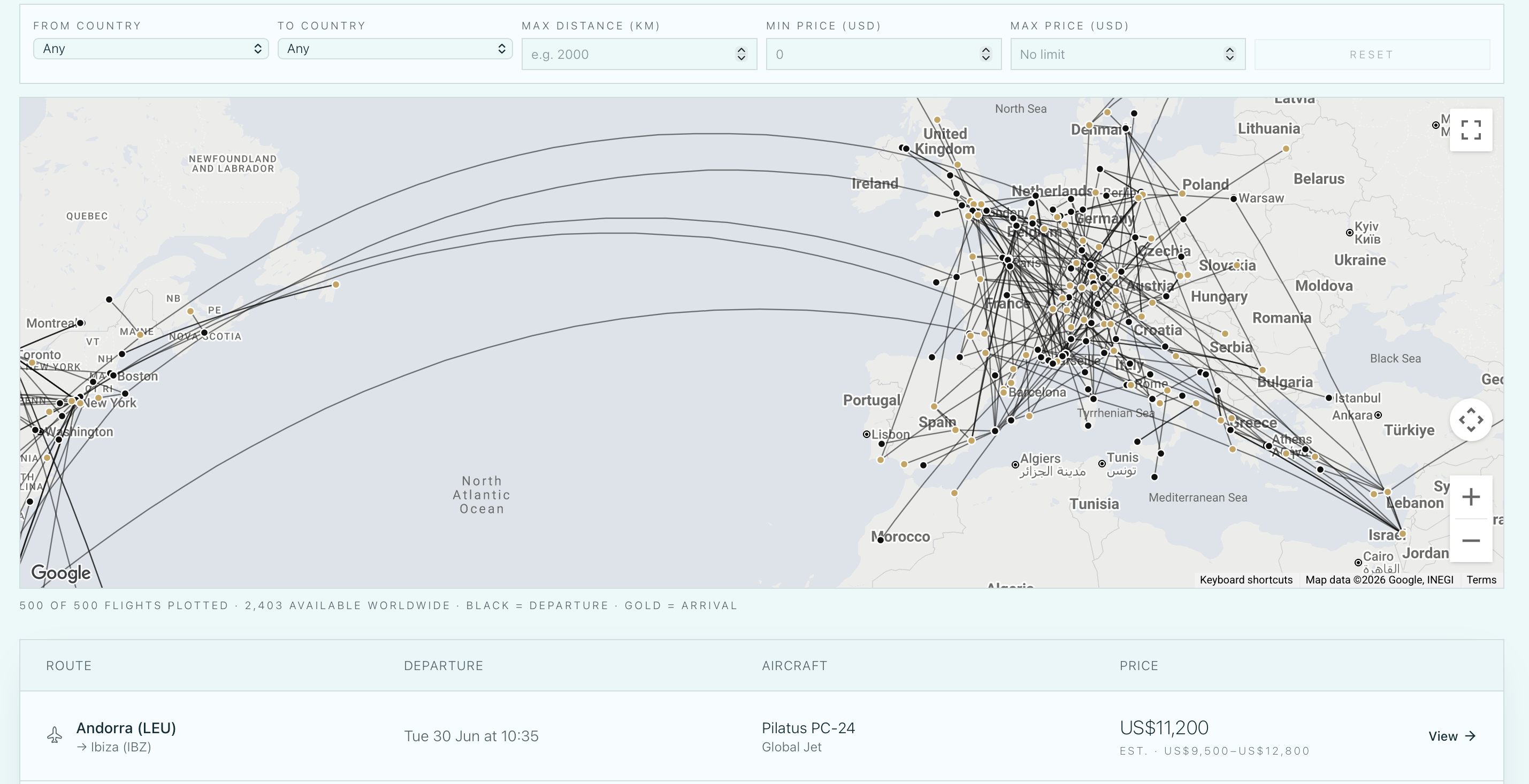Toggle fullscreen map view
Viewport: 1529px width, 784px height.
tap(1470, 130)
